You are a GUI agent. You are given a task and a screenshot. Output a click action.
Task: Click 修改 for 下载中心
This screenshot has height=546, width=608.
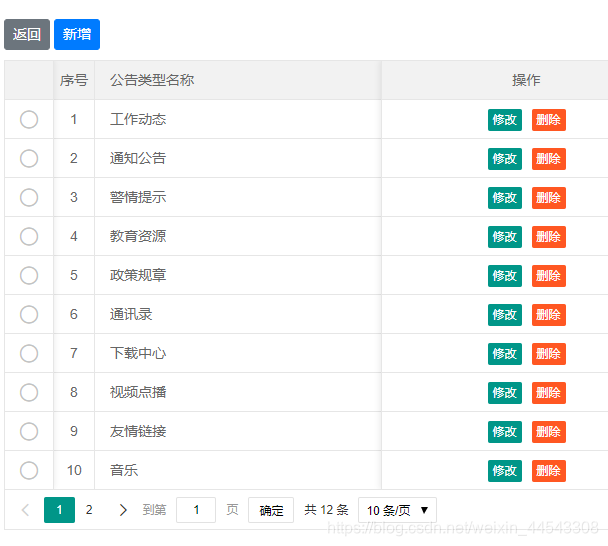click(505, 354)
